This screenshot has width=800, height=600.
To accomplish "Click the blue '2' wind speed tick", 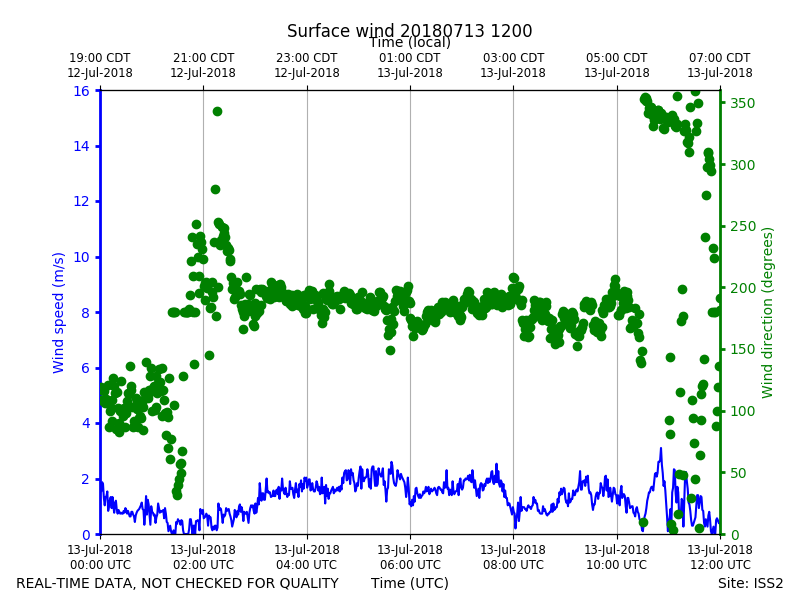I will coord(85,479).
